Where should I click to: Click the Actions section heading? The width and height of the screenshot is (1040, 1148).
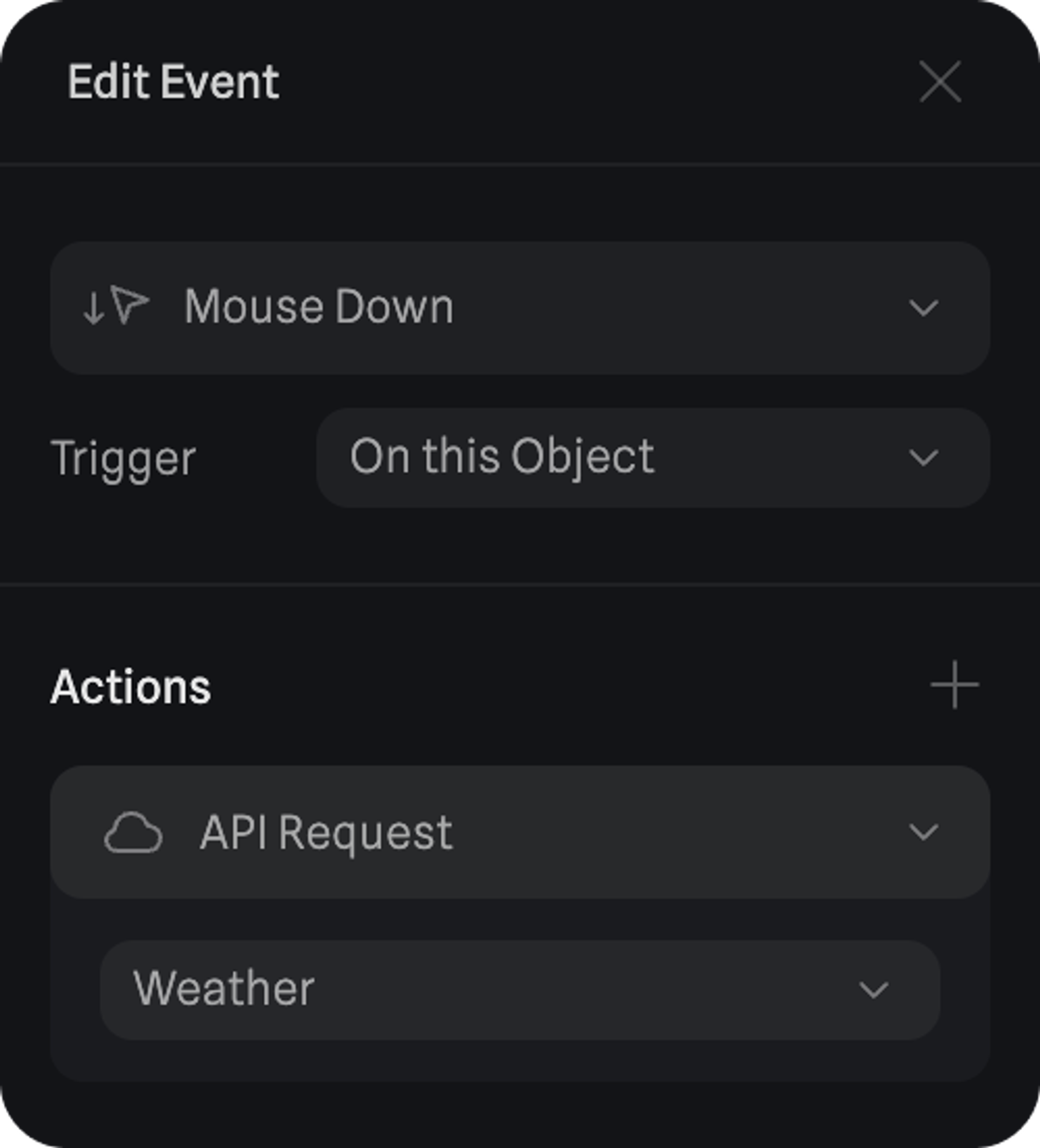click(x=131, y=687)
